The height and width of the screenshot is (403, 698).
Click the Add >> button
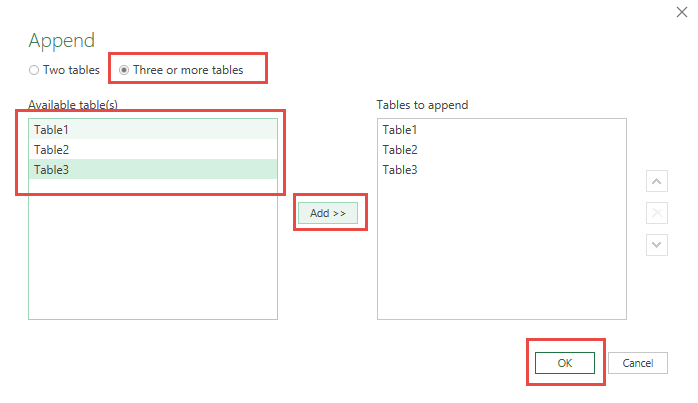coord(328,213)
